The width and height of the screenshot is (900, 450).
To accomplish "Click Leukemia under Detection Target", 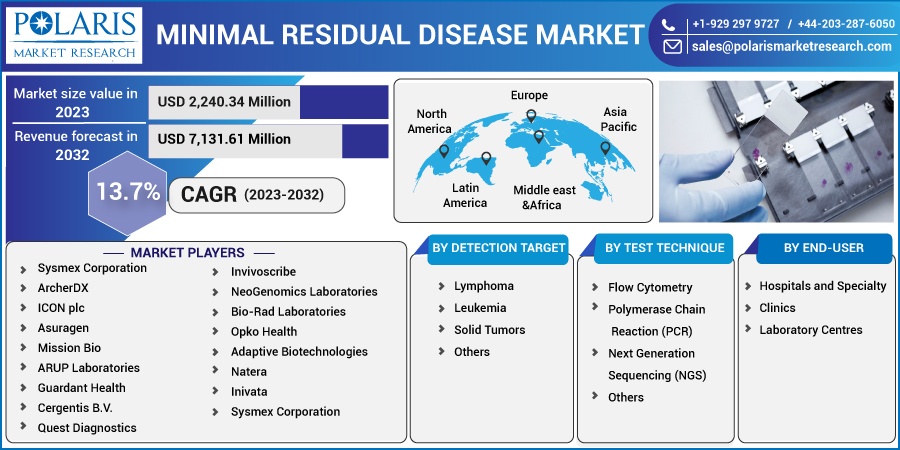I will tap(480, 308).
